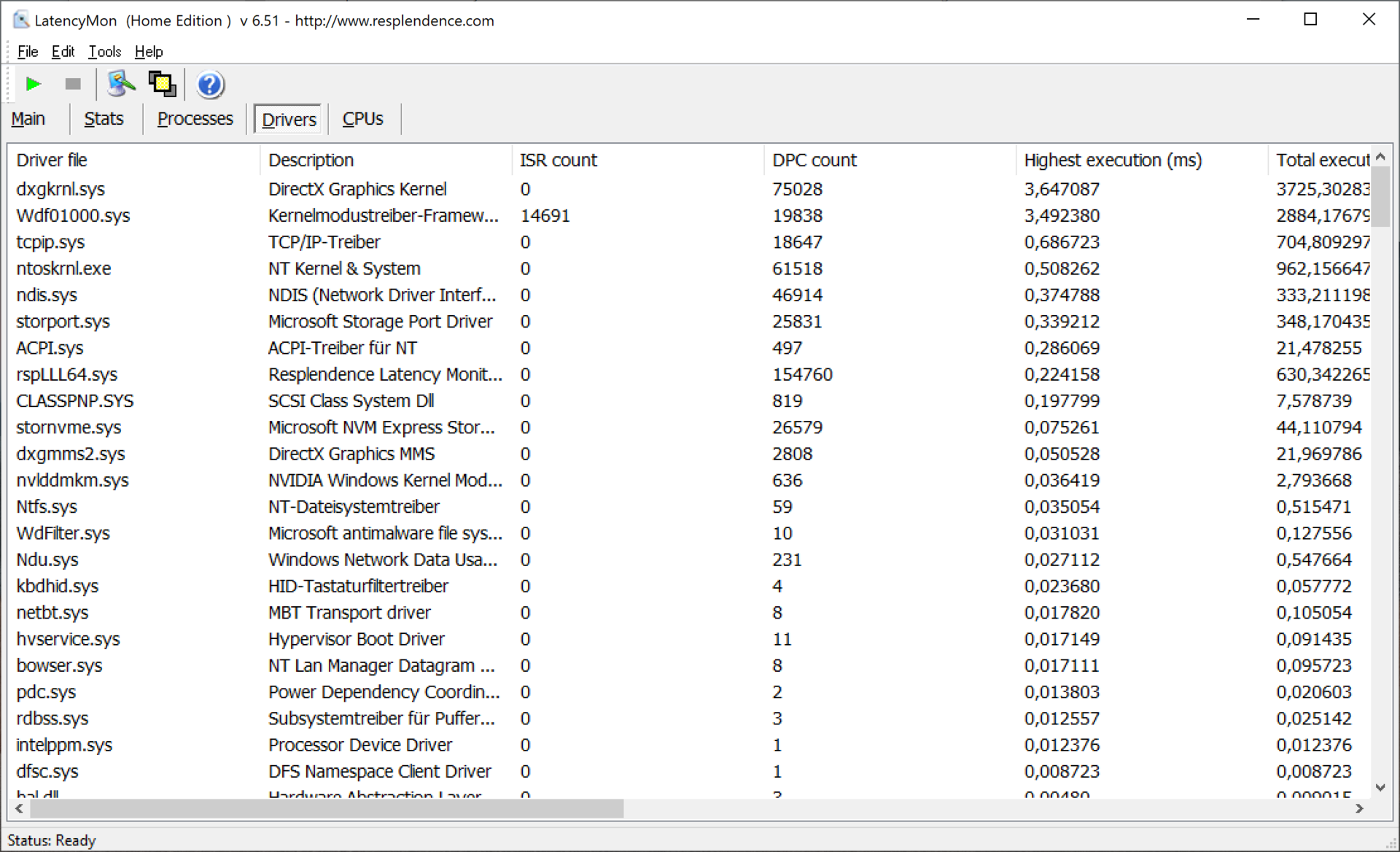Click vertical scrollbar up arrow
The image size is (1400, 852).
click(x=1380, y=158)
